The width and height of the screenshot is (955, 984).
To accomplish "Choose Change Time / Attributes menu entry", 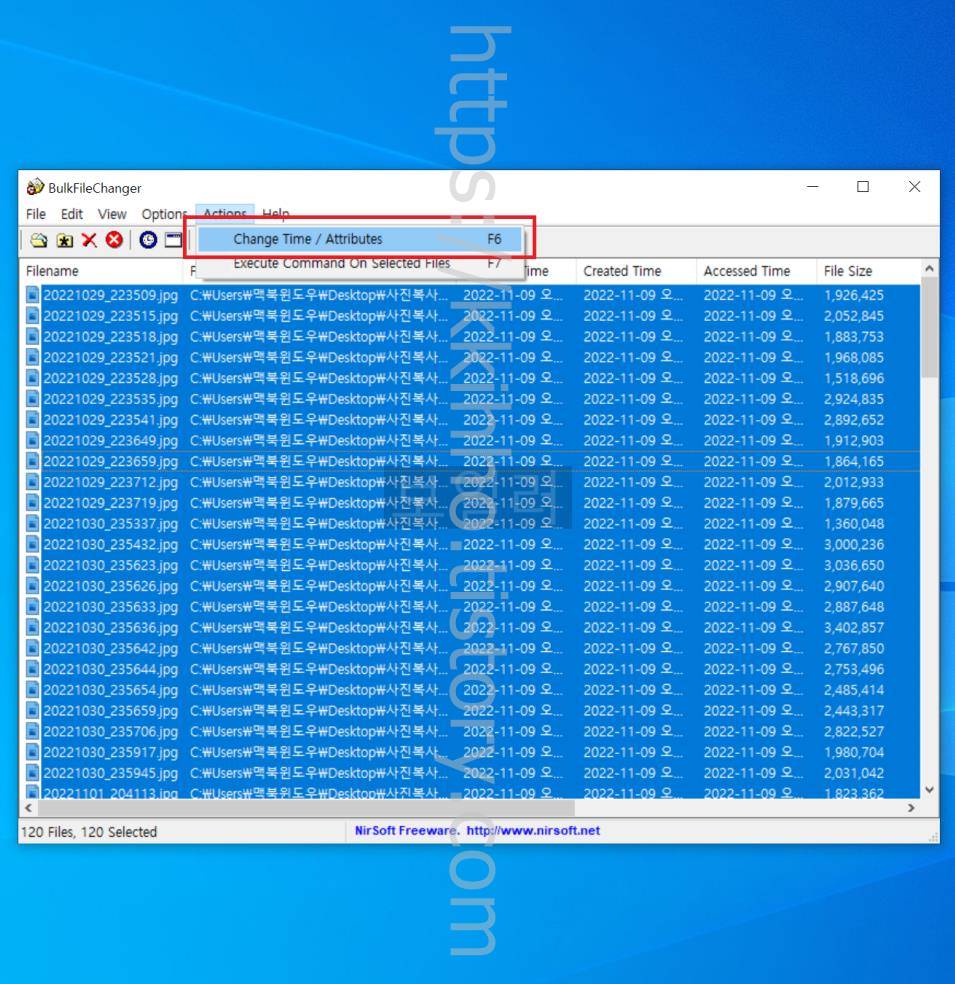I will pyautogui.click(x=360, y=239).
